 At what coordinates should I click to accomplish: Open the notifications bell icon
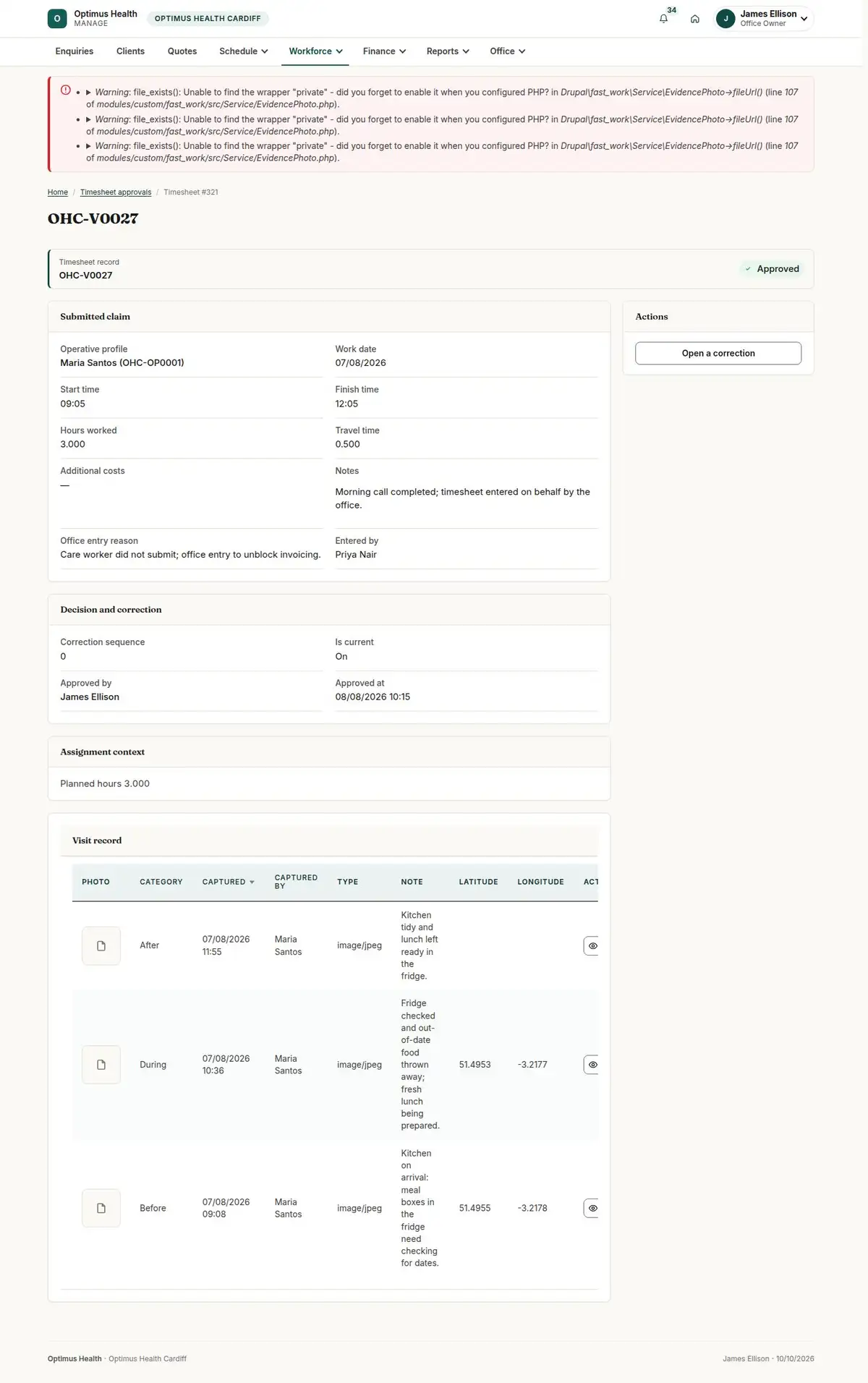[x=663, y=19]
